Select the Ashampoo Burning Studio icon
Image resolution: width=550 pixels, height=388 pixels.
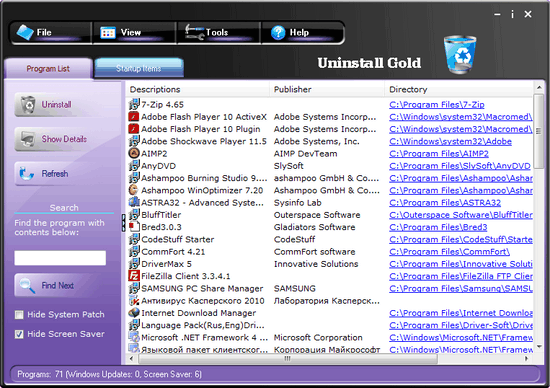[x=134, y=178]
